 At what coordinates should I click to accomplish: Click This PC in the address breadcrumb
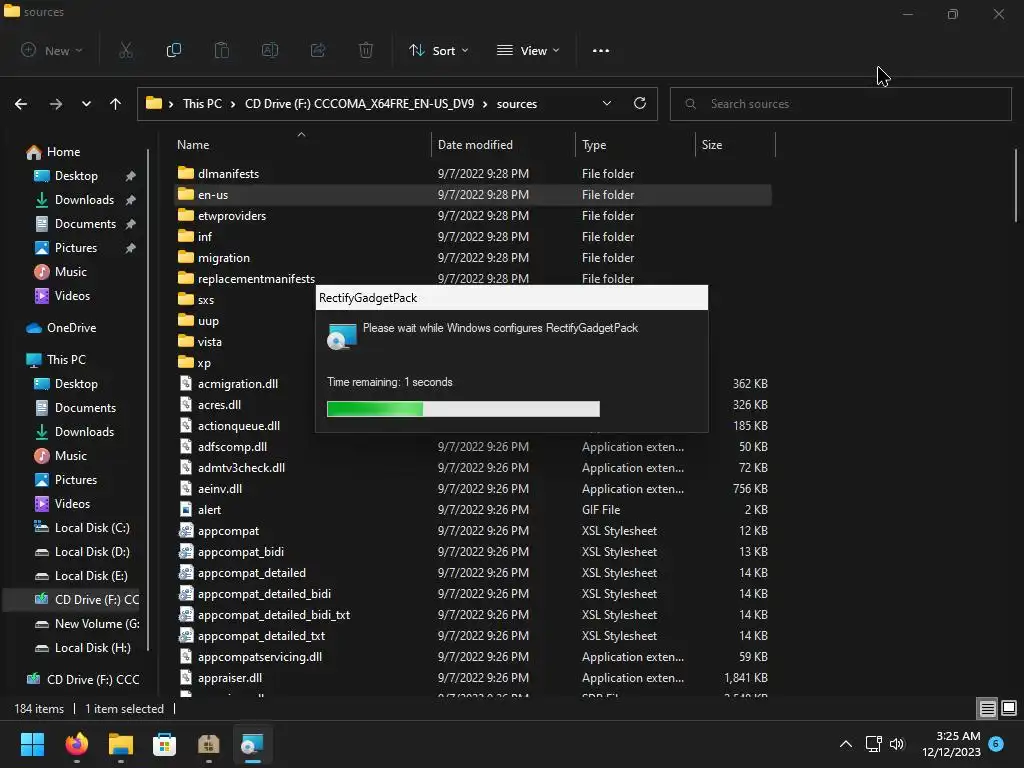pos(202,104)
